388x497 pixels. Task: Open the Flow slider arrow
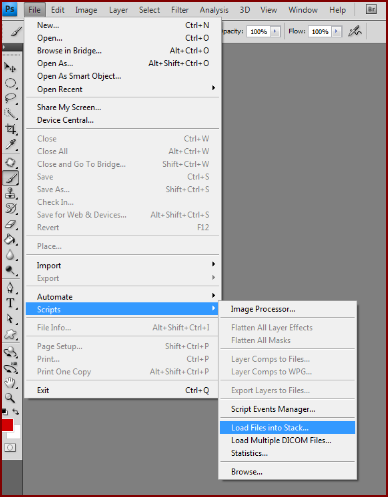tap(336, 31)
